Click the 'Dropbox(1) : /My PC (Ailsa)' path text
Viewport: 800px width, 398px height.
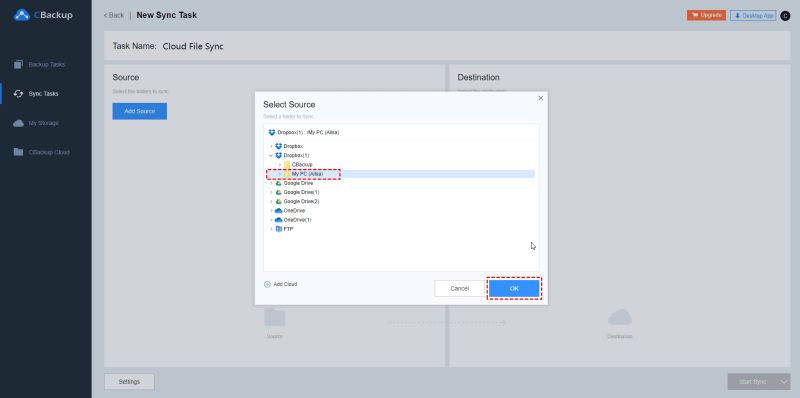click(308, 132)
